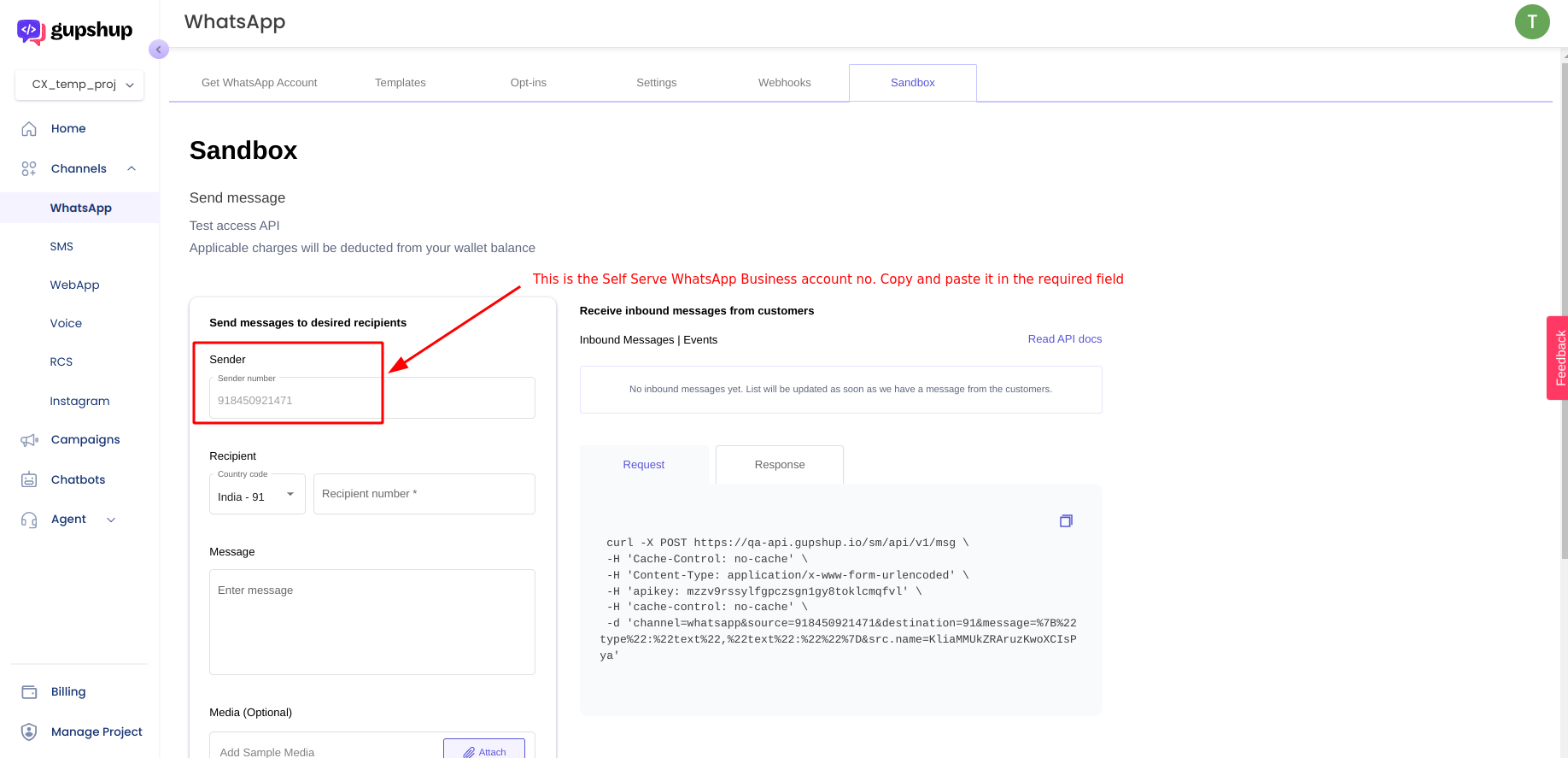Copy the curl request with the copy icon
Image resolution: width=1568 pixels, height=758 pixels.
[x=1066, y=520]
